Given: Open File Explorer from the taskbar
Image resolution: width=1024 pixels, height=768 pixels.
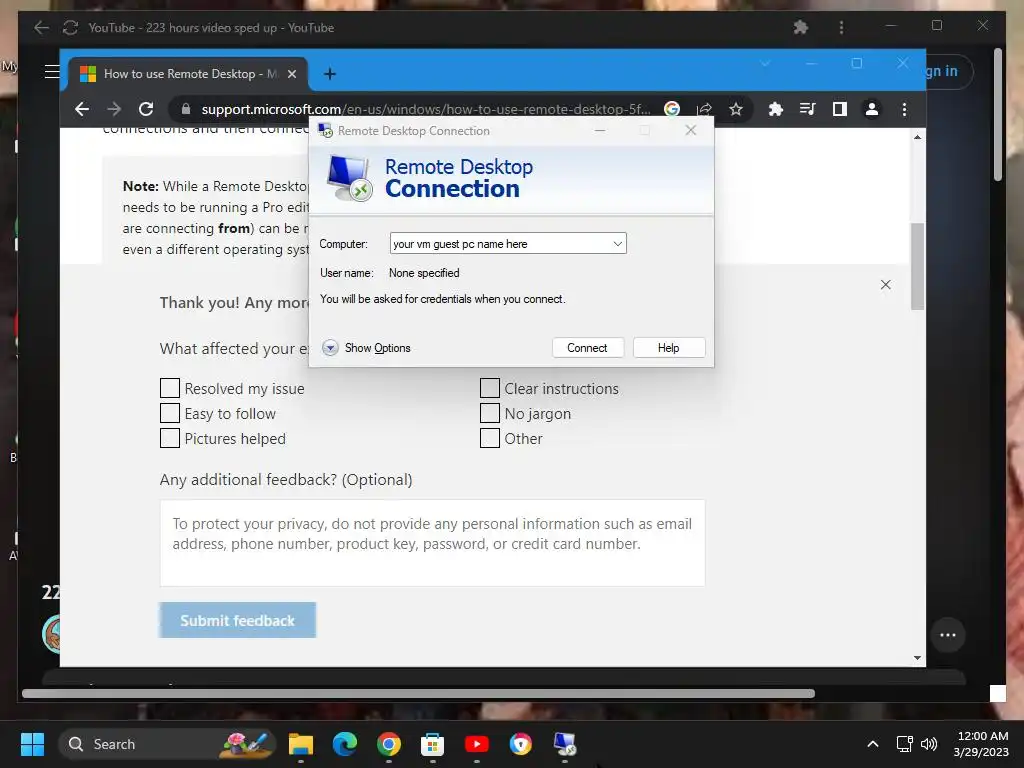Looking at the screenshot, I should [x=301, y=744].
